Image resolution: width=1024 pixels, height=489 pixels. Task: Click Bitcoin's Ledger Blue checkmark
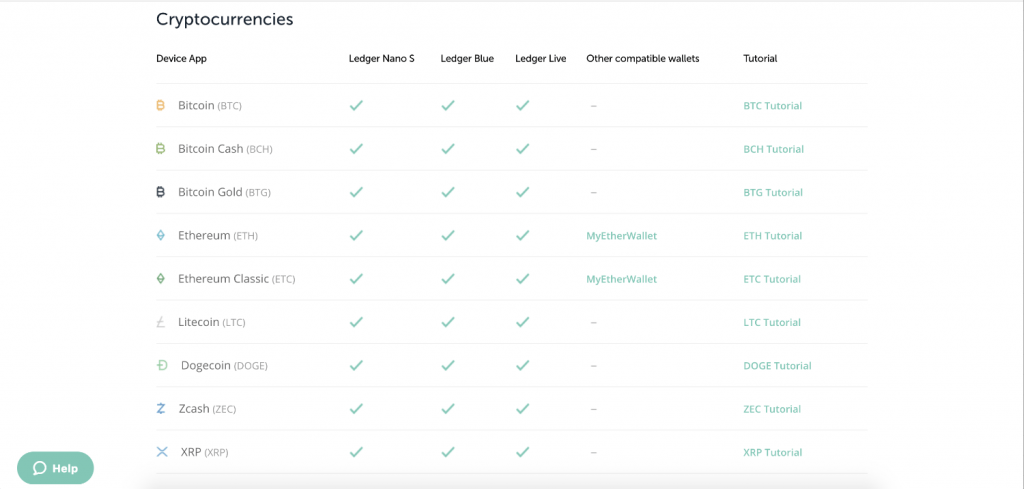click(x=447, y=105)
